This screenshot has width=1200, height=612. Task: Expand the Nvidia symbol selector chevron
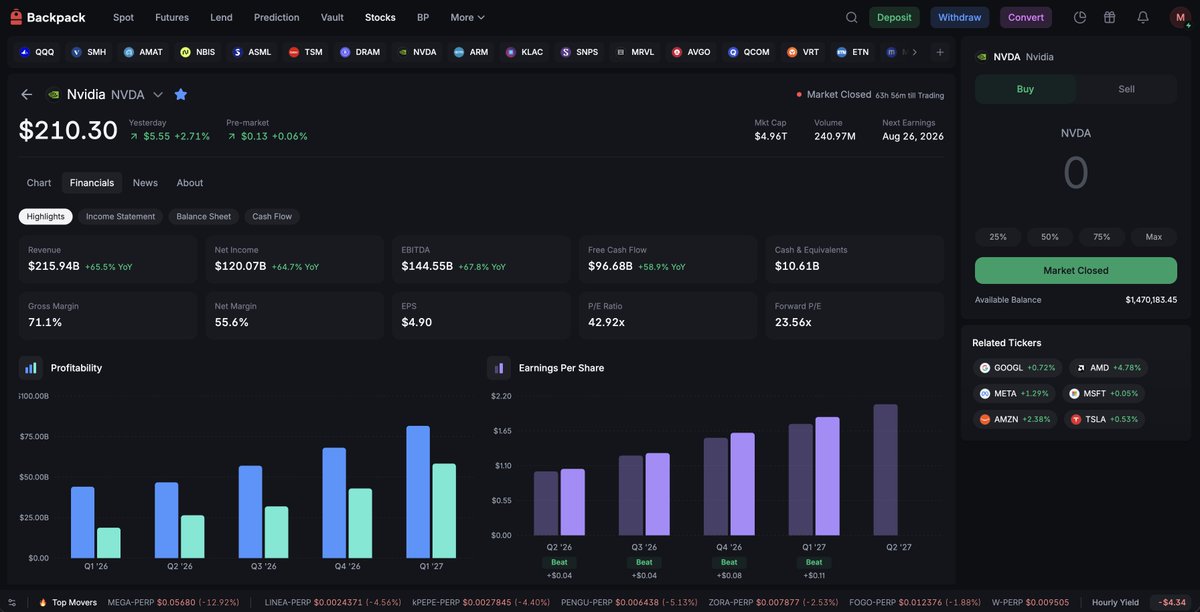click(x=158, y=94)
